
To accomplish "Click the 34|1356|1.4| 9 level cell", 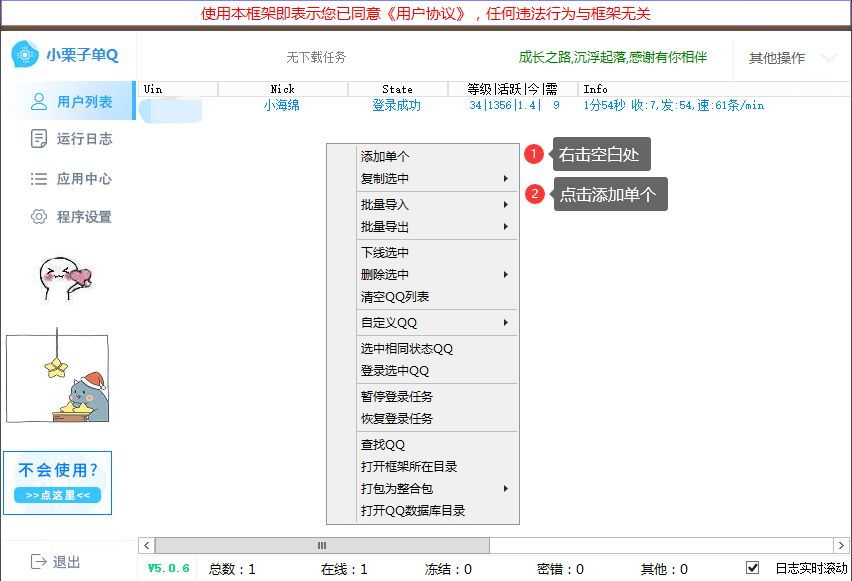I will [x=515, y=105].
